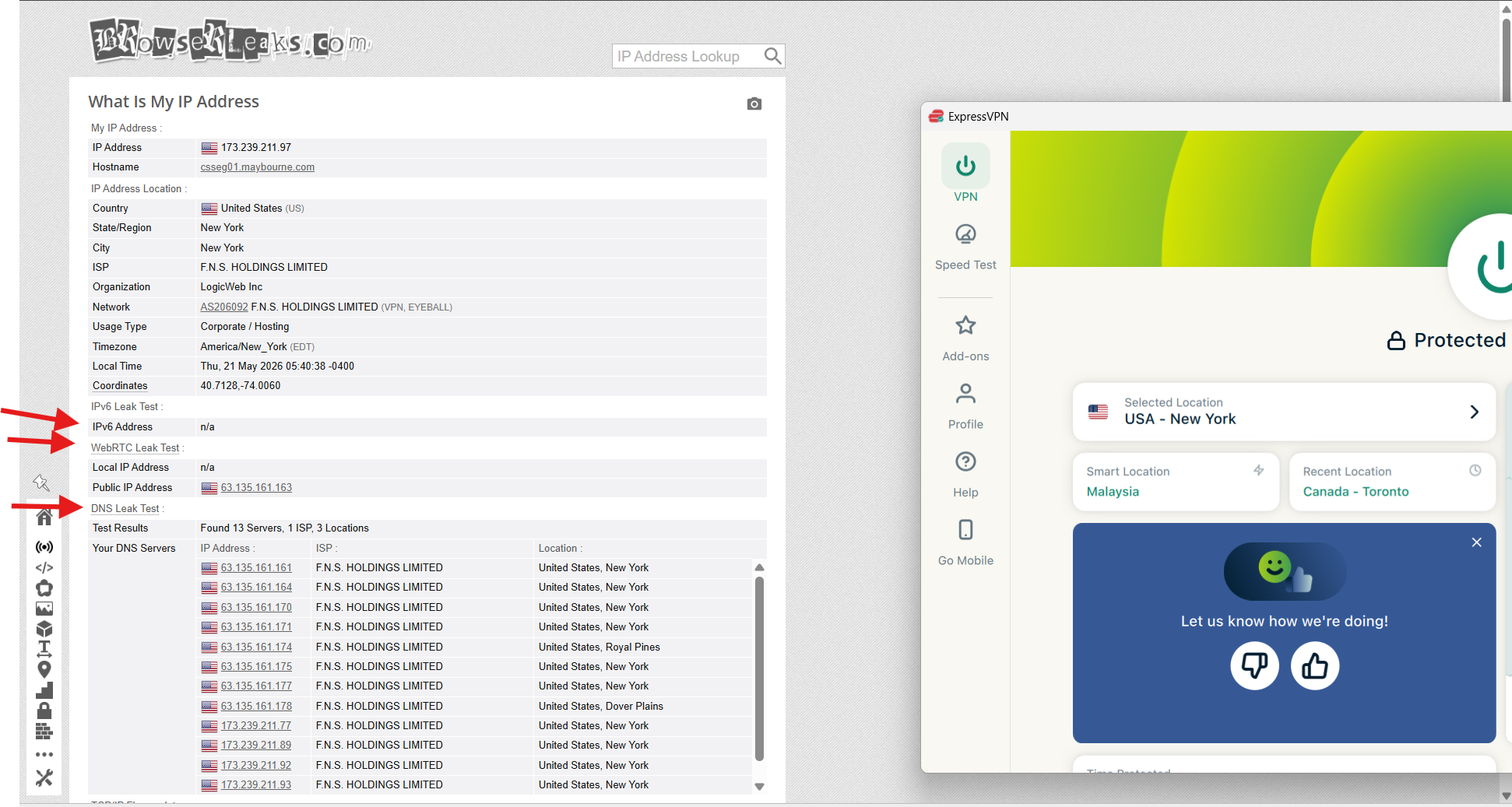The image size is (1512, 807).
Task: Open the staircase icon in sidebar
Action: [44, 690]
